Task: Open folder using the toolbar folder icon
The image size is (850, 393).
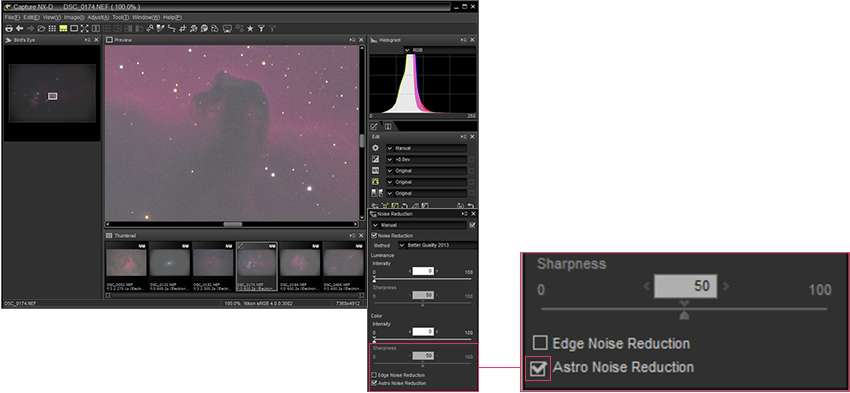Action: (x=41, y=28)
